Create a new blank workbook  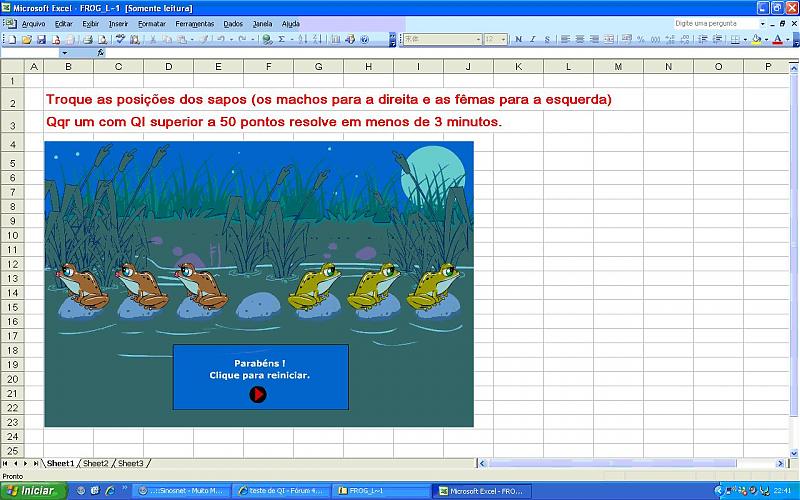tap(11, 39)
